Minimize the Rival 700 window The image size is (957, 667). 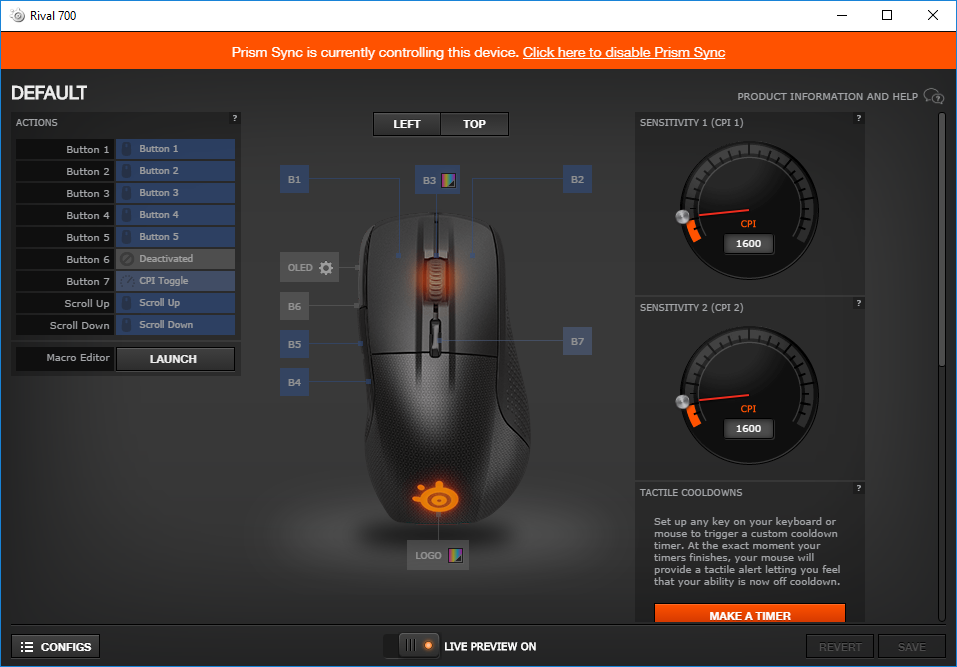click(842, 15)
